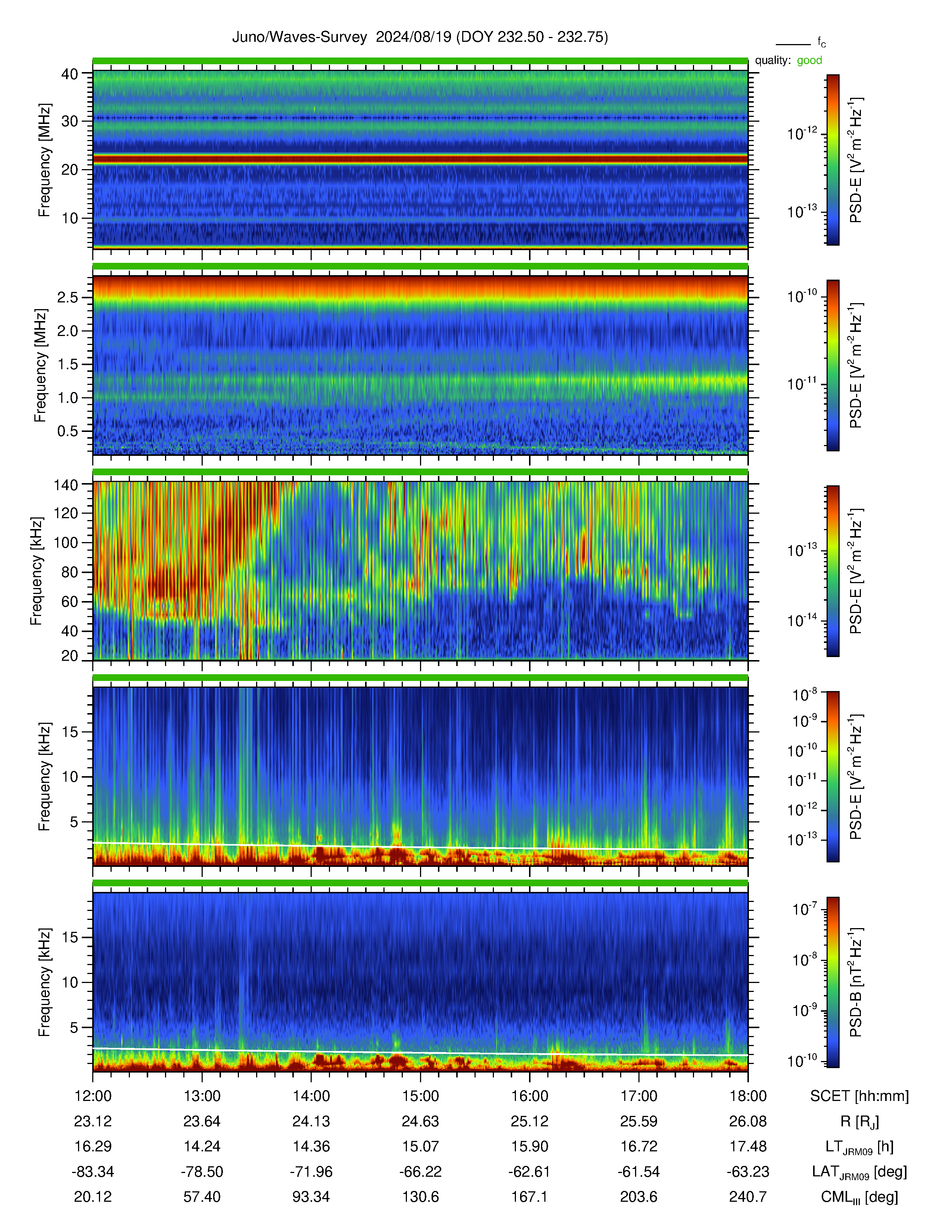952x1232 pixels.
Task: Click the 14:00 SCET time label
Action: pyautogui.click(x=311, y=1096)
